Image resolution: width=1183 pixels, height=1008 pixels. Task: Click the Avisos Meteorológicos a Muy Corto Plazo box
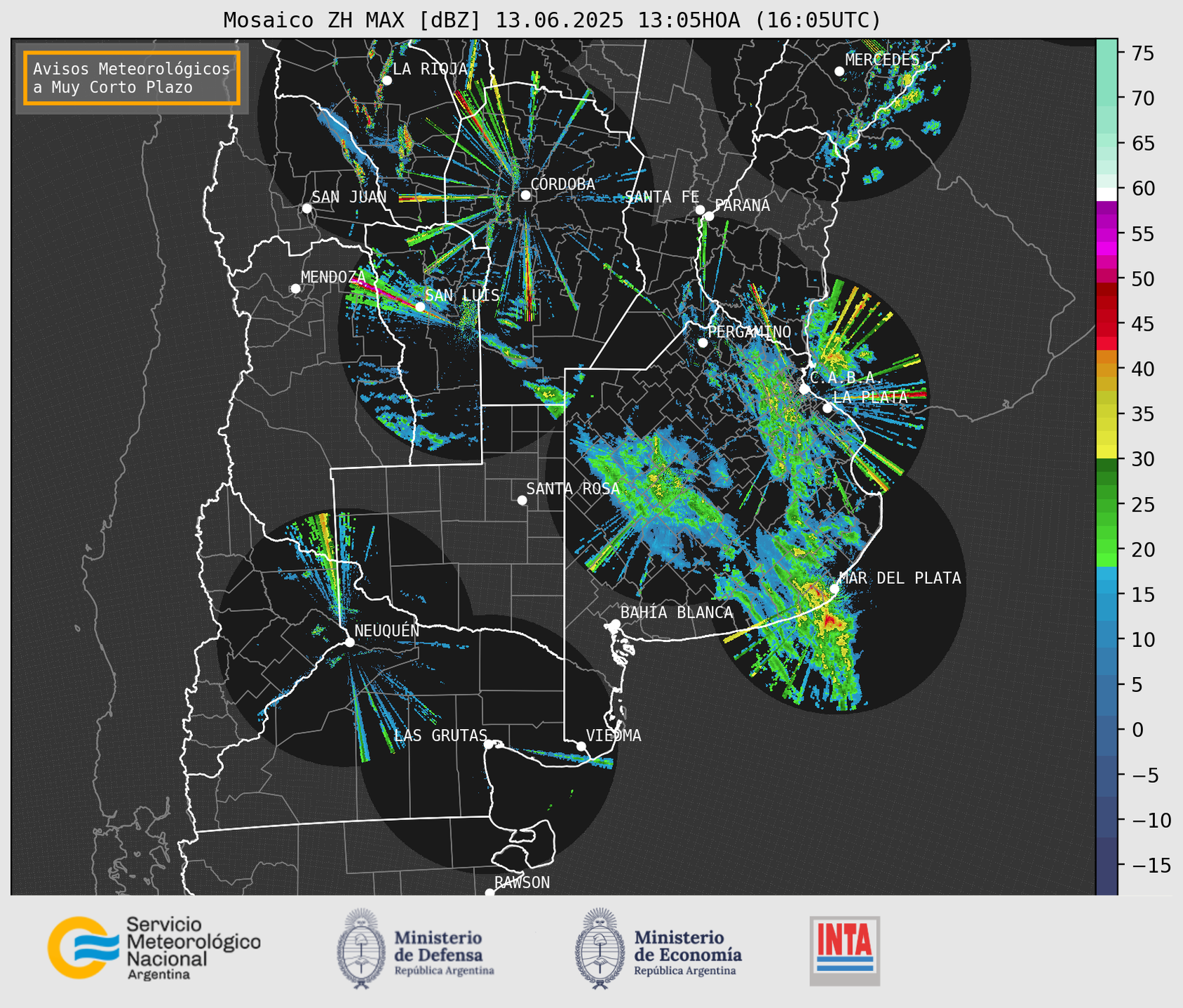(132, 78)
